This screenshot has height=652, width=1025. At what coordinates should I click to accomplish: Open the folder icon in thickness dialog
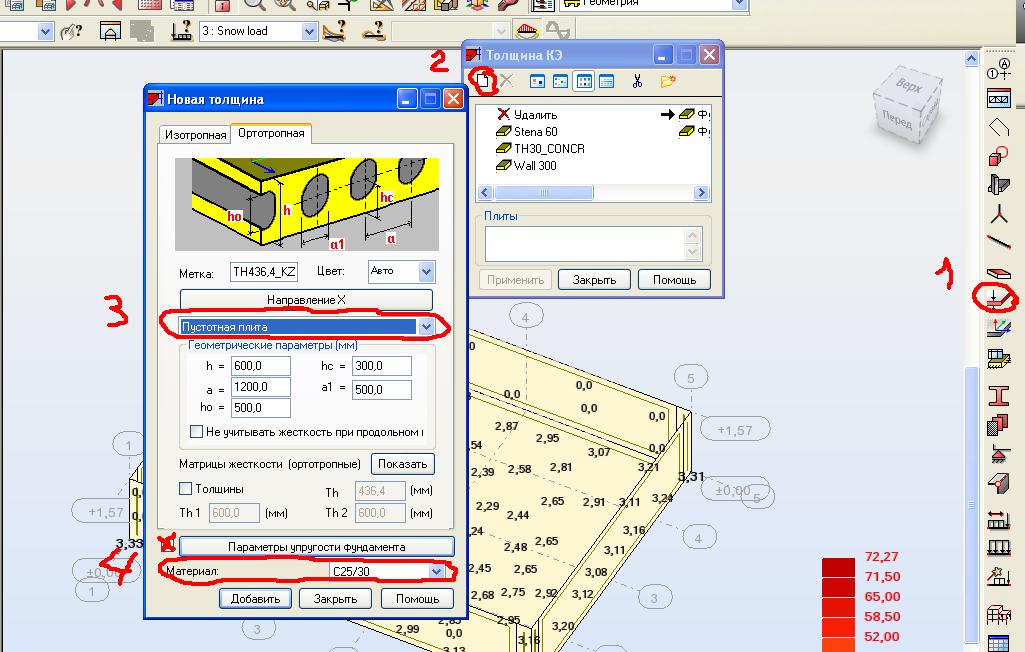click(x=667, y=81)
